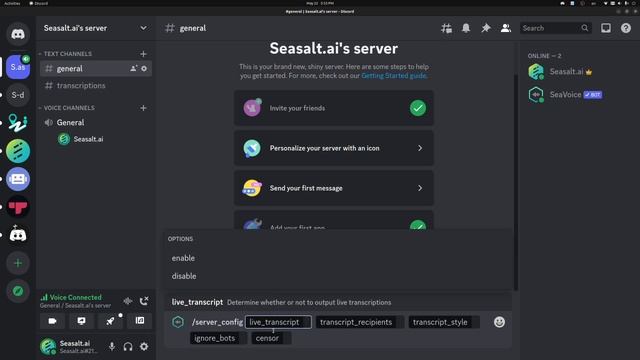640x360 pixels.
Task: Open User Settings gear icon
Action: pos(144,347)
